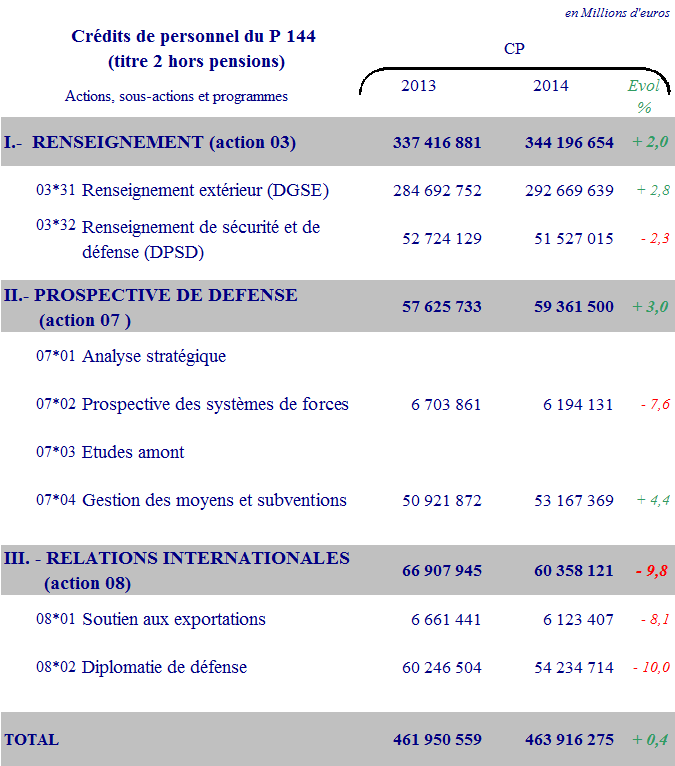Viewport: 675px width, 766px height.
Task: Click the "Gestion des moyens et subventions" label
Action: [214, 500]
